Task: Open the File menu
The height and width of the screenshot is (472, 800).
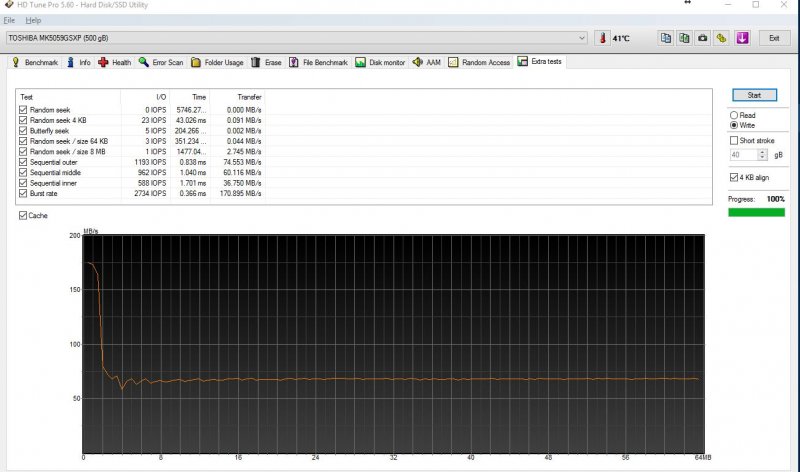Action: [x=9, y=20]
